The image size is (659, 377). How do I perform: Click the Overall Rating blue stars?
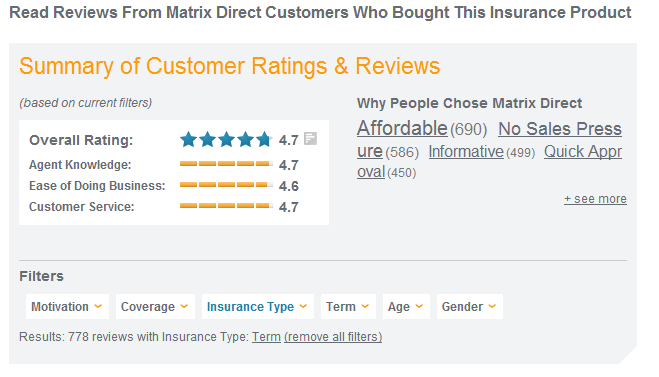click(226, 140)
